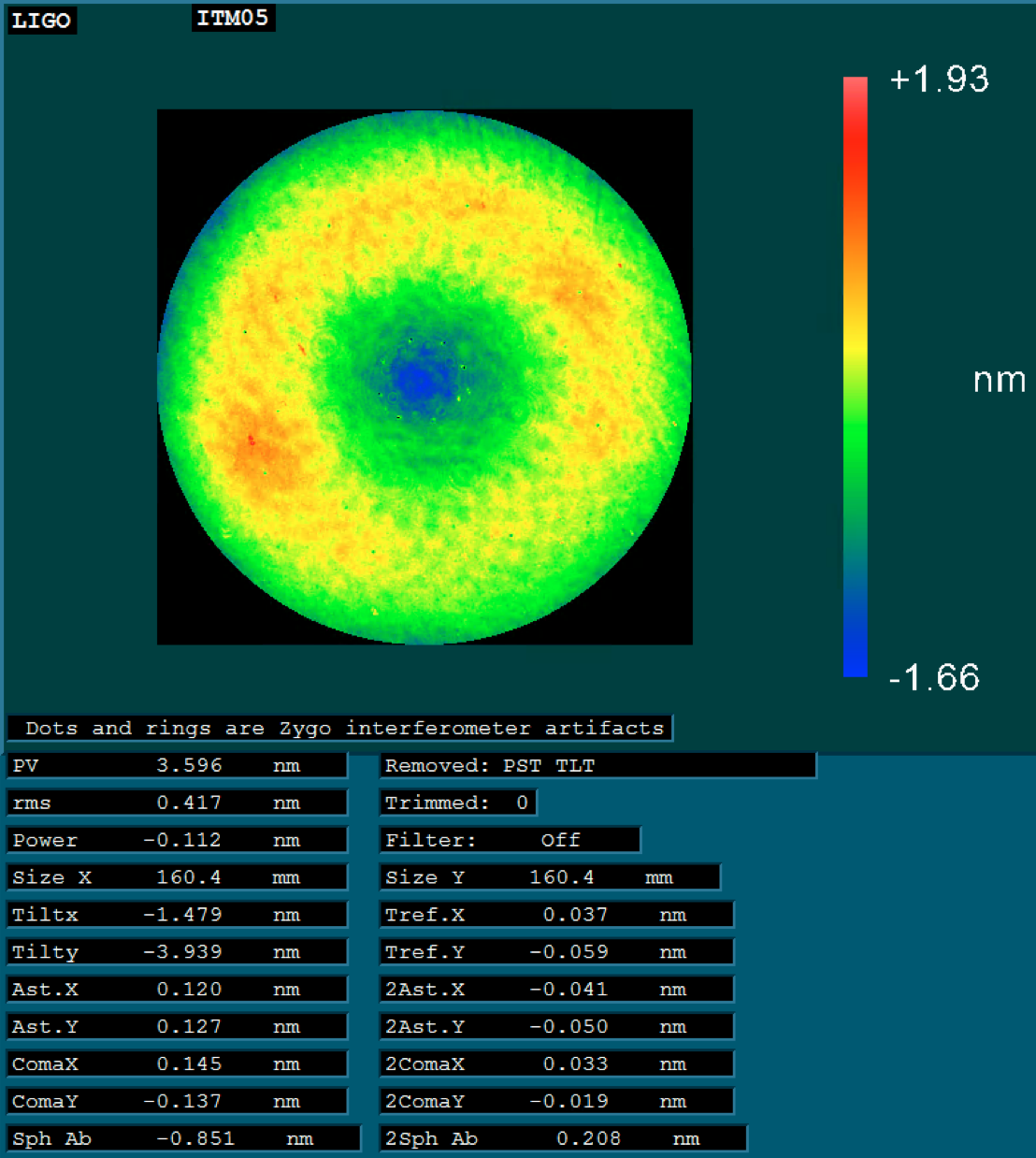This screenshot has height=1158, width=1036.
Task: Select the ComaX 0.145 nm box
Action: (178, 1064)
